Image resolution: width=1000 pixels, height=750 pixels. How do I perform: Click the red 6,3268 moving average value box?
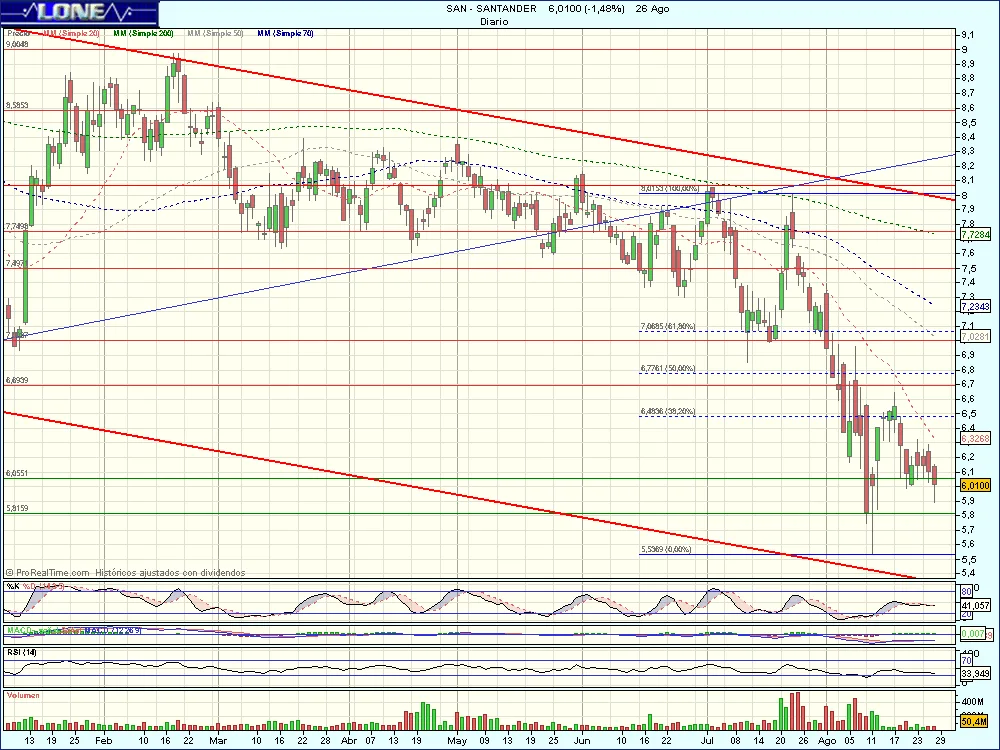click(975, 438)
